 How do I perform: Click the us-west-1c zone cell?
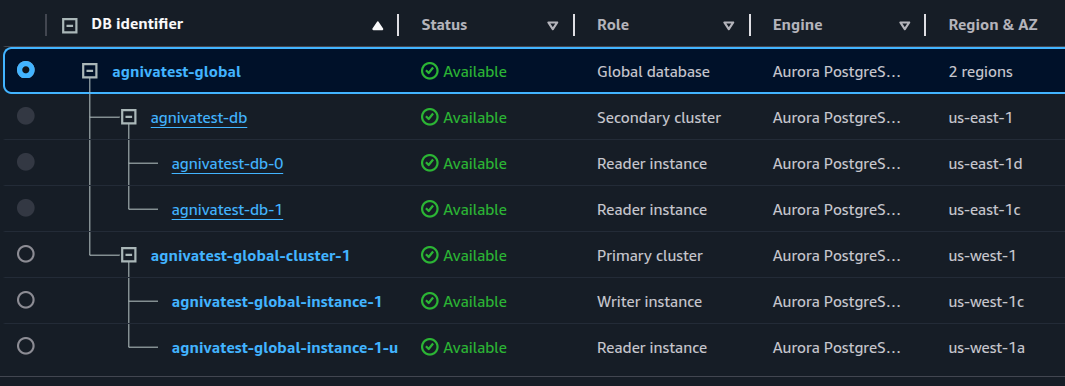pos(986,302)
